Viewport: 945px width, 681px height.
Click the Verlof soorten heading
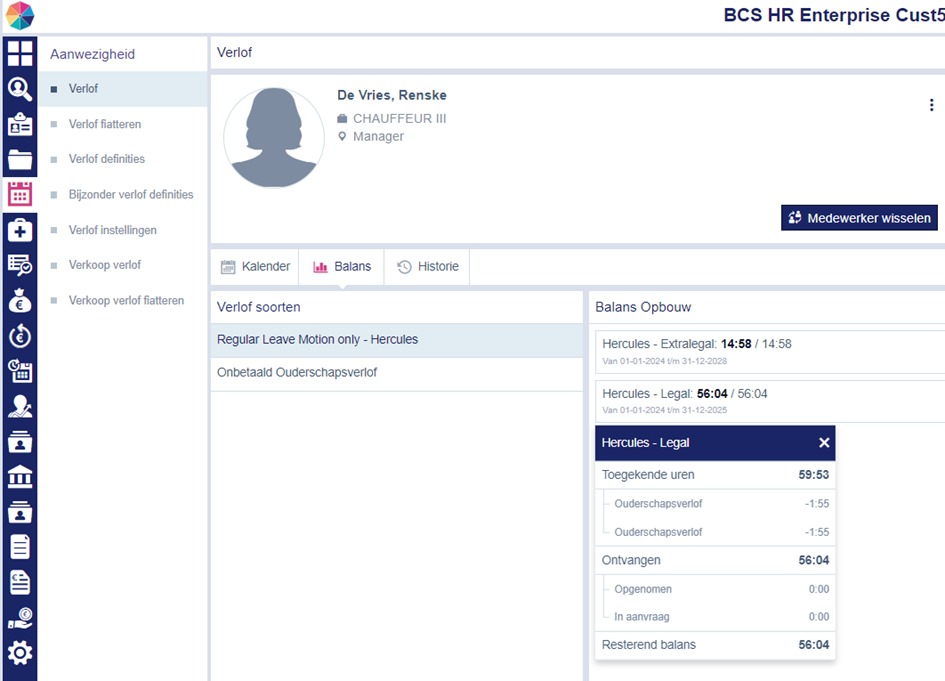tap(259, 307)
